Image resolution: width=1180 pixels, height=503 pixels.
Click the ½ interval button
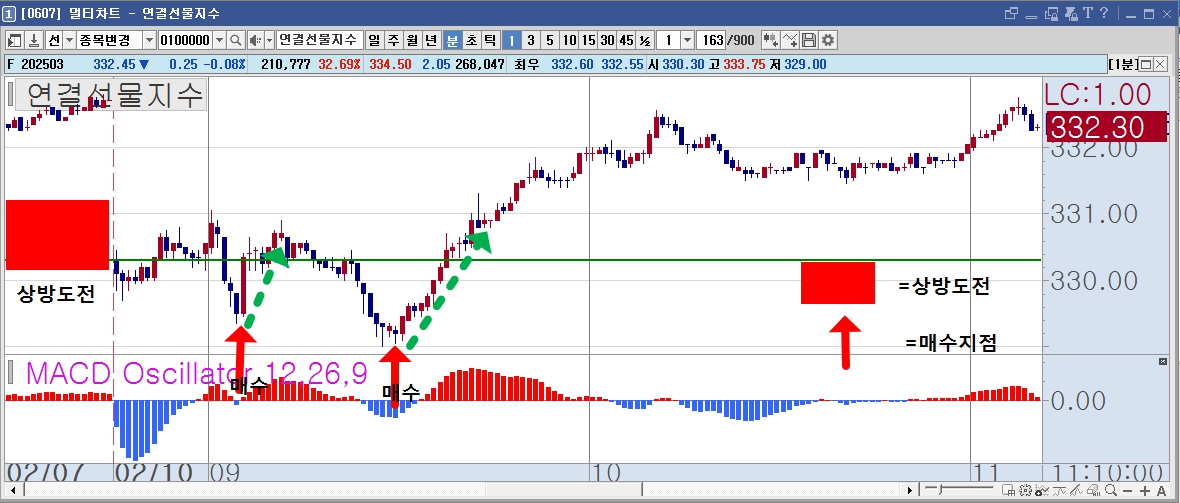coord(645,40)
